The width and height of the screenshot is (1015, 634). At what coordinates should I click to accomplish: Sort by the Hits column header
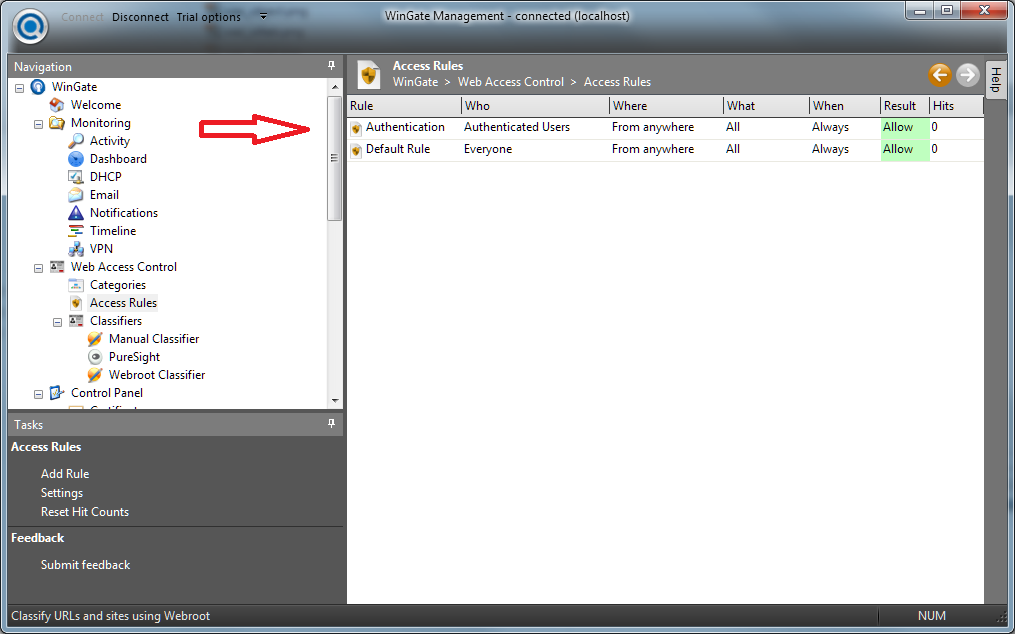coord(957,106)
